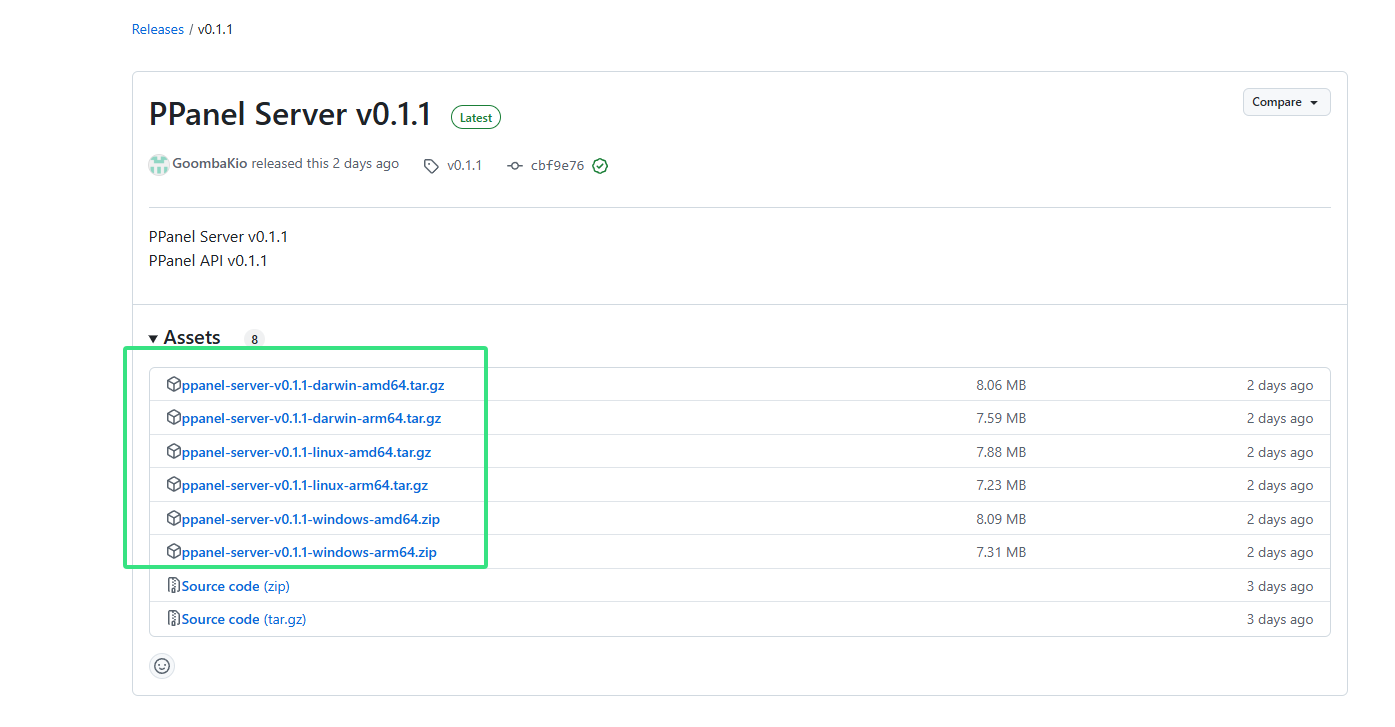Open commit cbf9e76 link

[x=557, y=166]
